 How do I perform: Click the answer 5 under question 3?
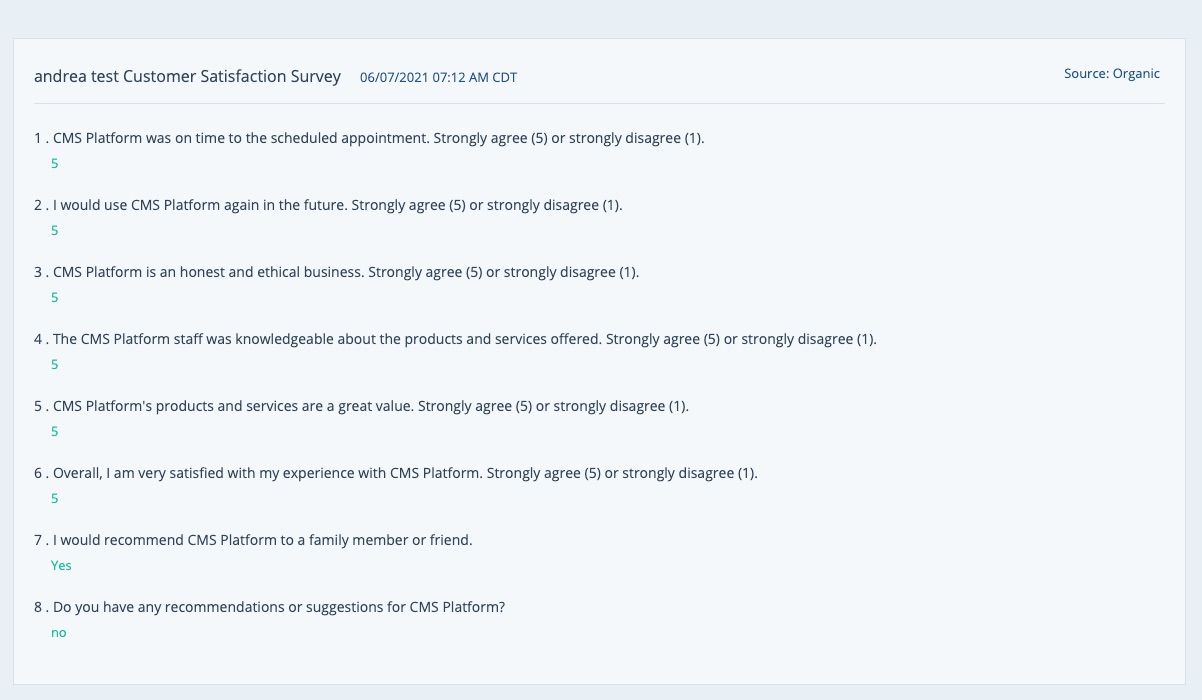coord(55,297)
